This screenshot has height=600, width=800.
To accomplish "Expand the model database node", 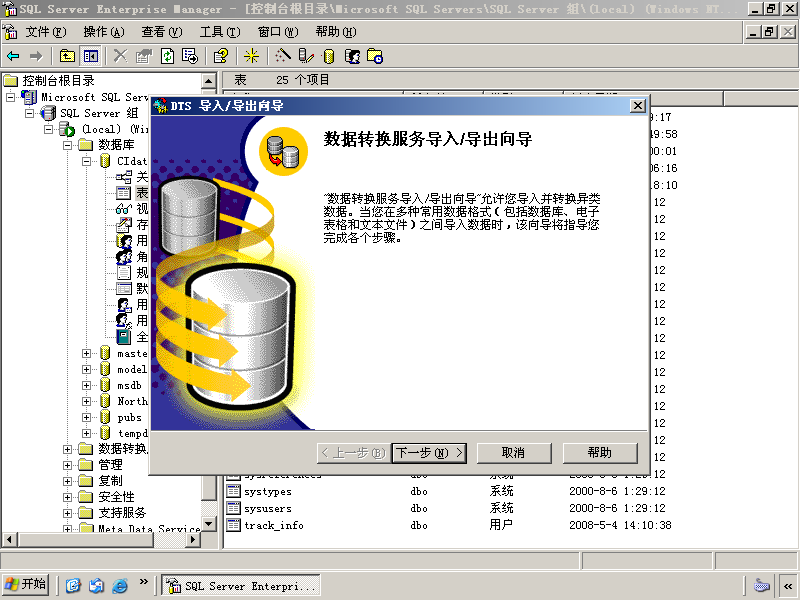I will click(87, 369).
